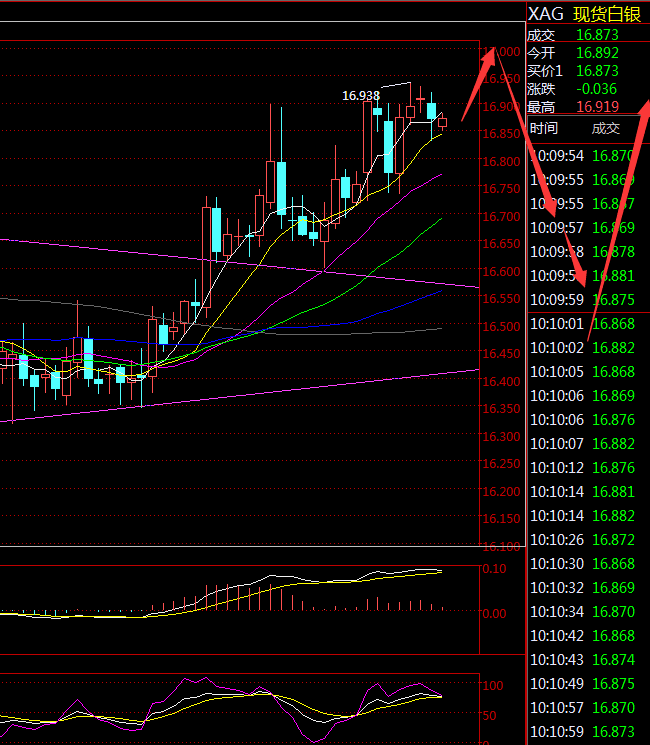Click the 16.938 high price label on chart
Viewport: 650px width, 745px height.
click(361, 96)
